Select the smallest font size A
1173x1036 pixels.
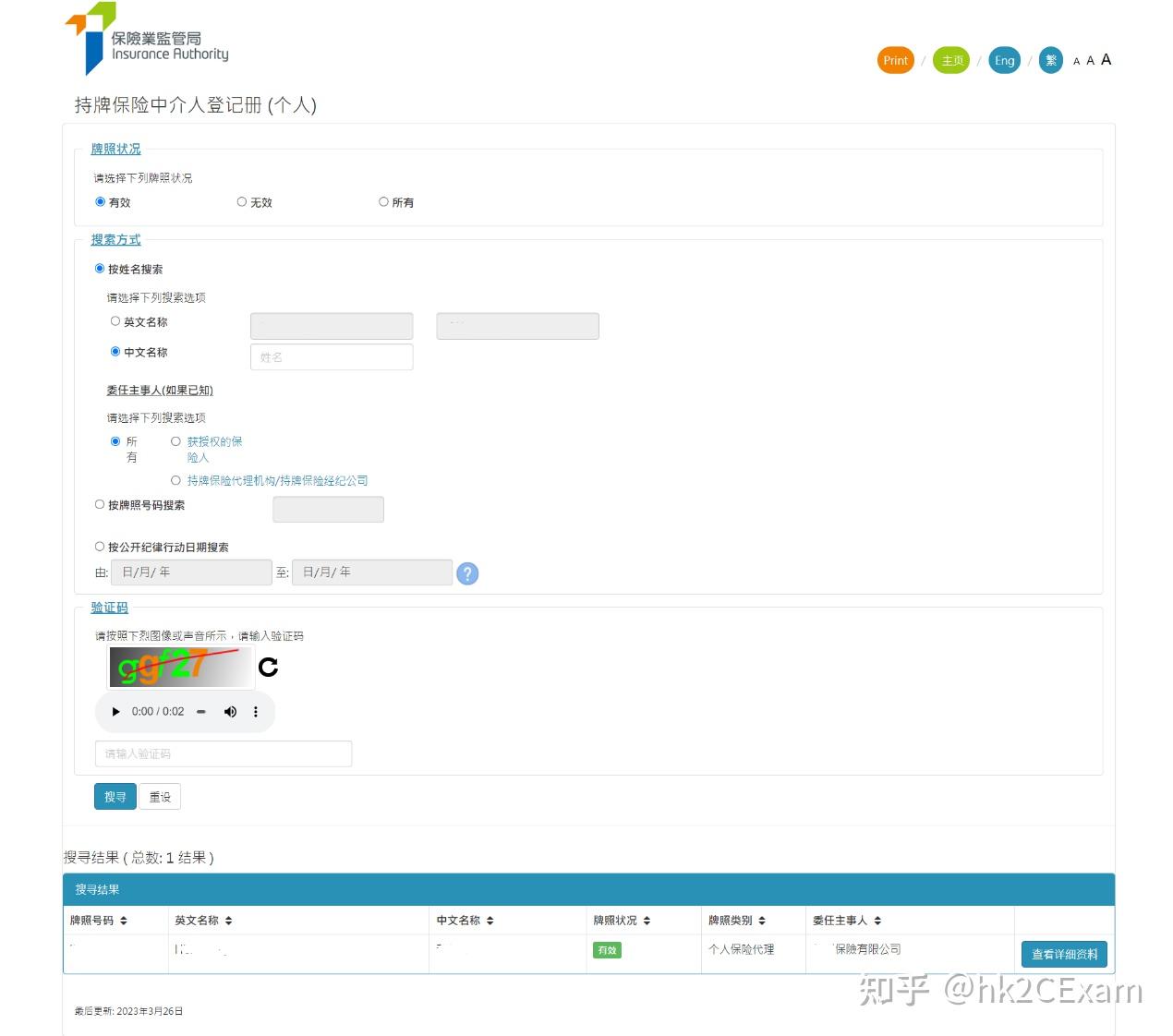click(x=1076, y=62)
